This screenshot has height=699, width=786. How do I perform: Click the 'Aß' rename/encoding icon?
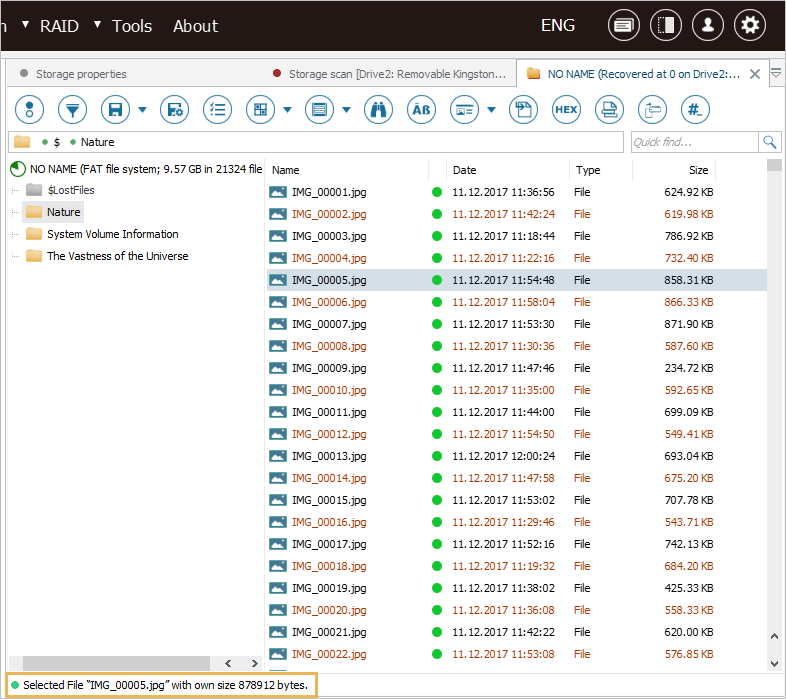click(x=421, y=110)
